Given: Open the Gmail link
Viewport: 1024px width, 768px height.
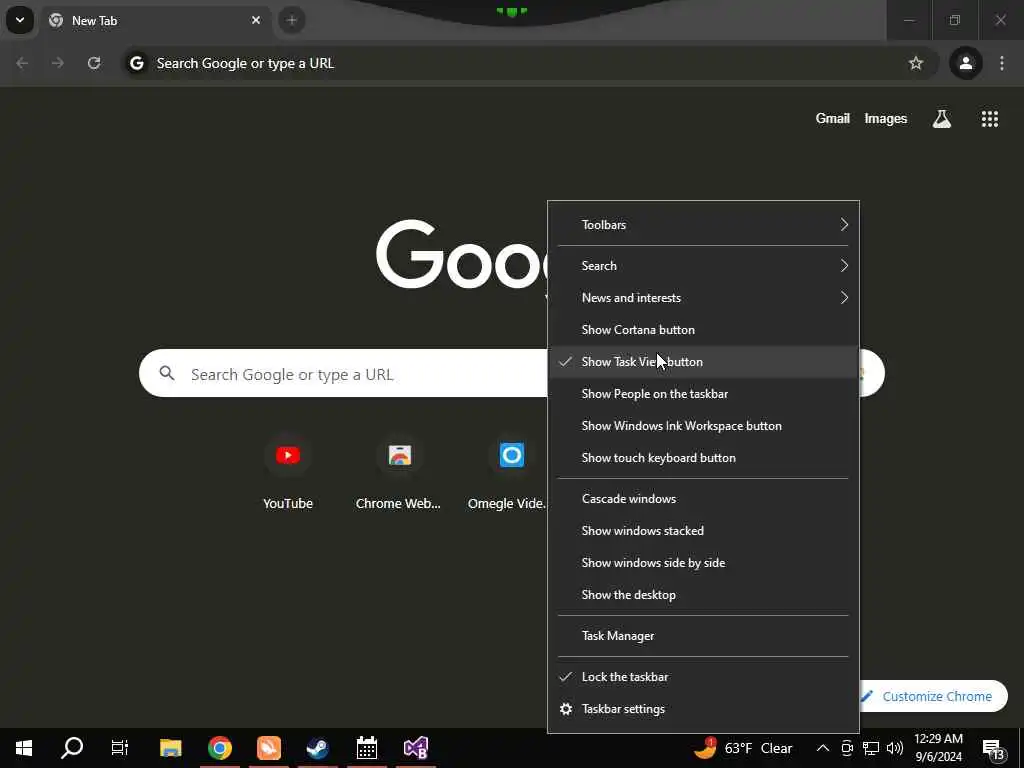Looking at the screenshot, I should (833, 118).
